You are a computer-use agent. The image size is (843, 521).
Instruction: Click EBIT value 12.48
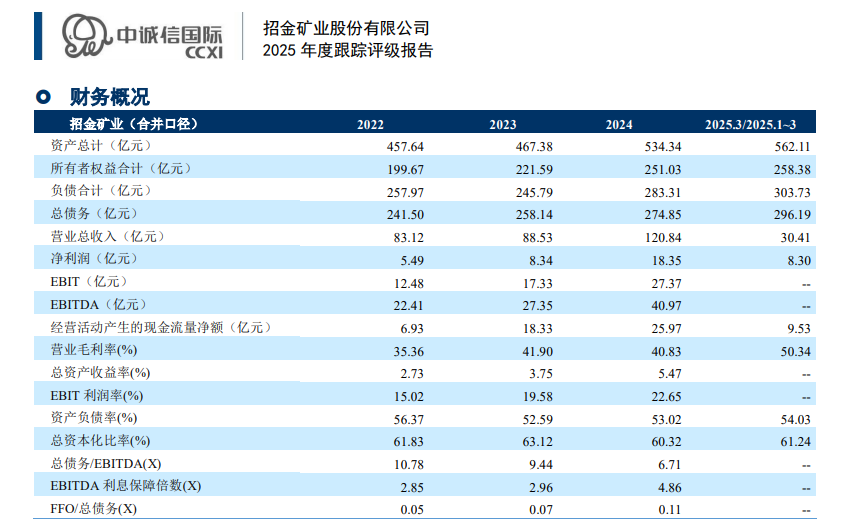[409, 283]
